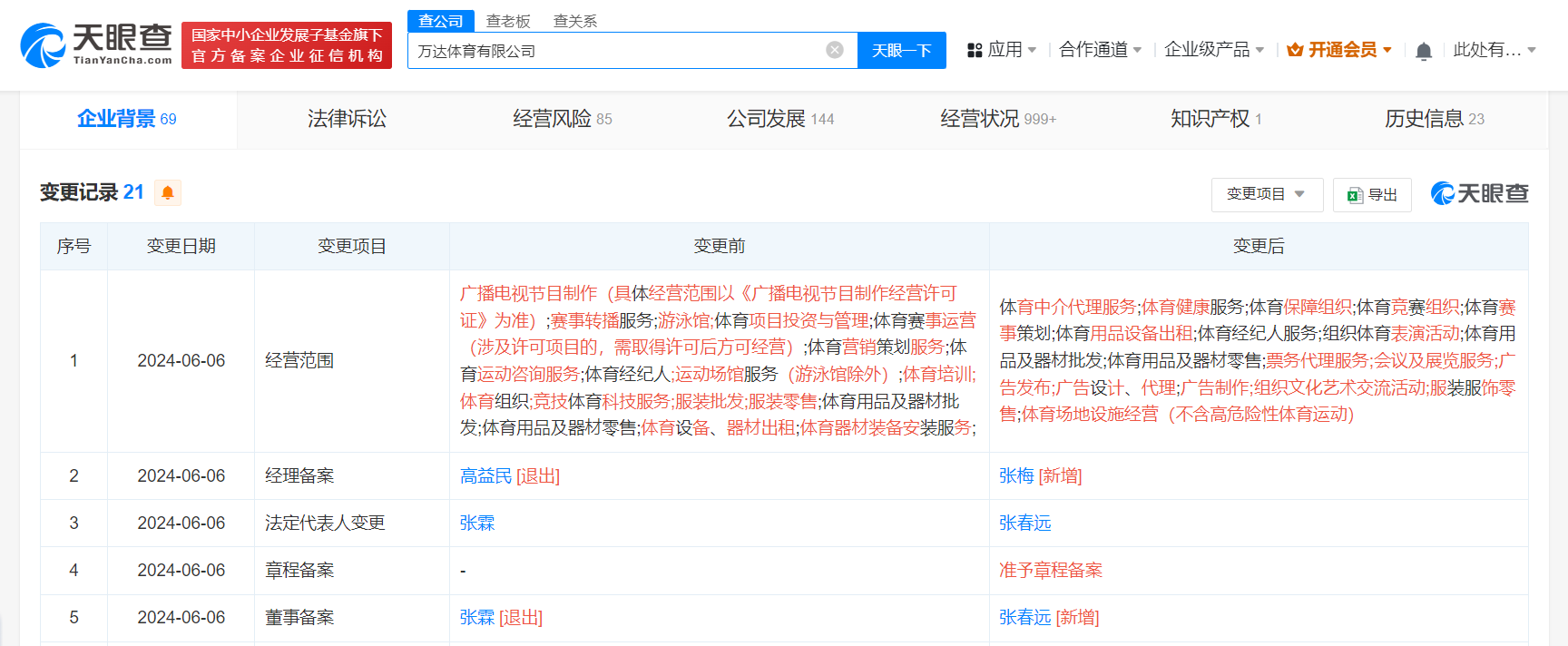The image size is (1568, 646).
Task: Click the VIP crown icon
Action: (1295, 50)
